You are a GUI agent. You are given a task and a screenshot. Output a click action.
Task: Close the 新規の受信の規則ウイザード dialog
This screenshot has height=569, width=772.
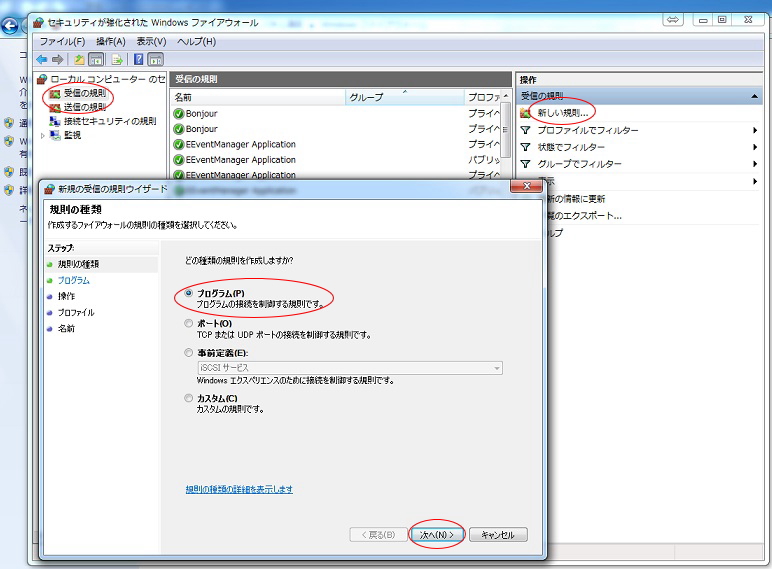[x=526, y=186]
